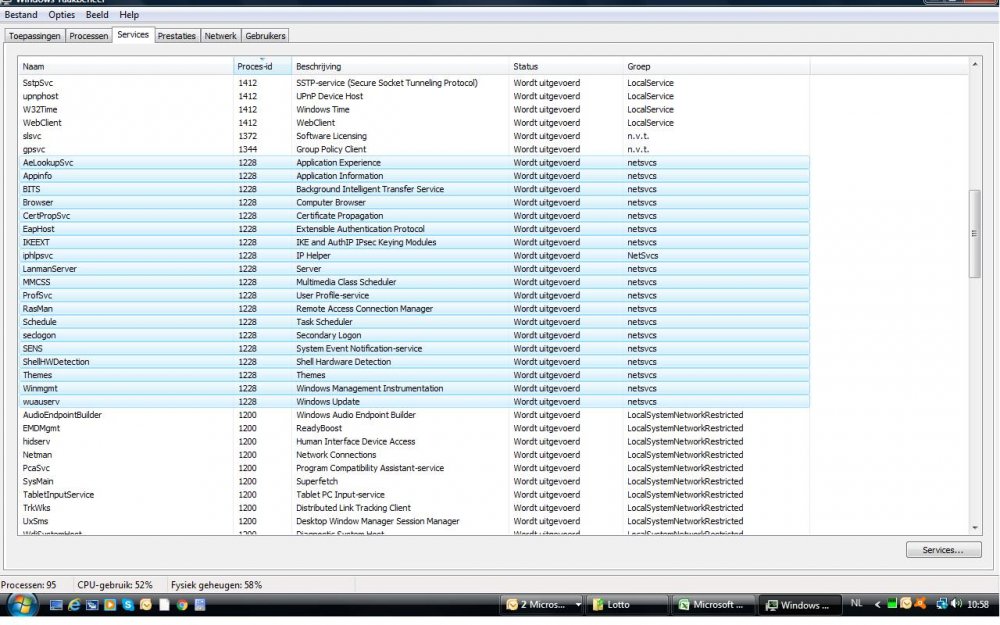Launch Google Chrome from quick launch
The height and width of the screenshot is (625, 1000).
[182, 605]
